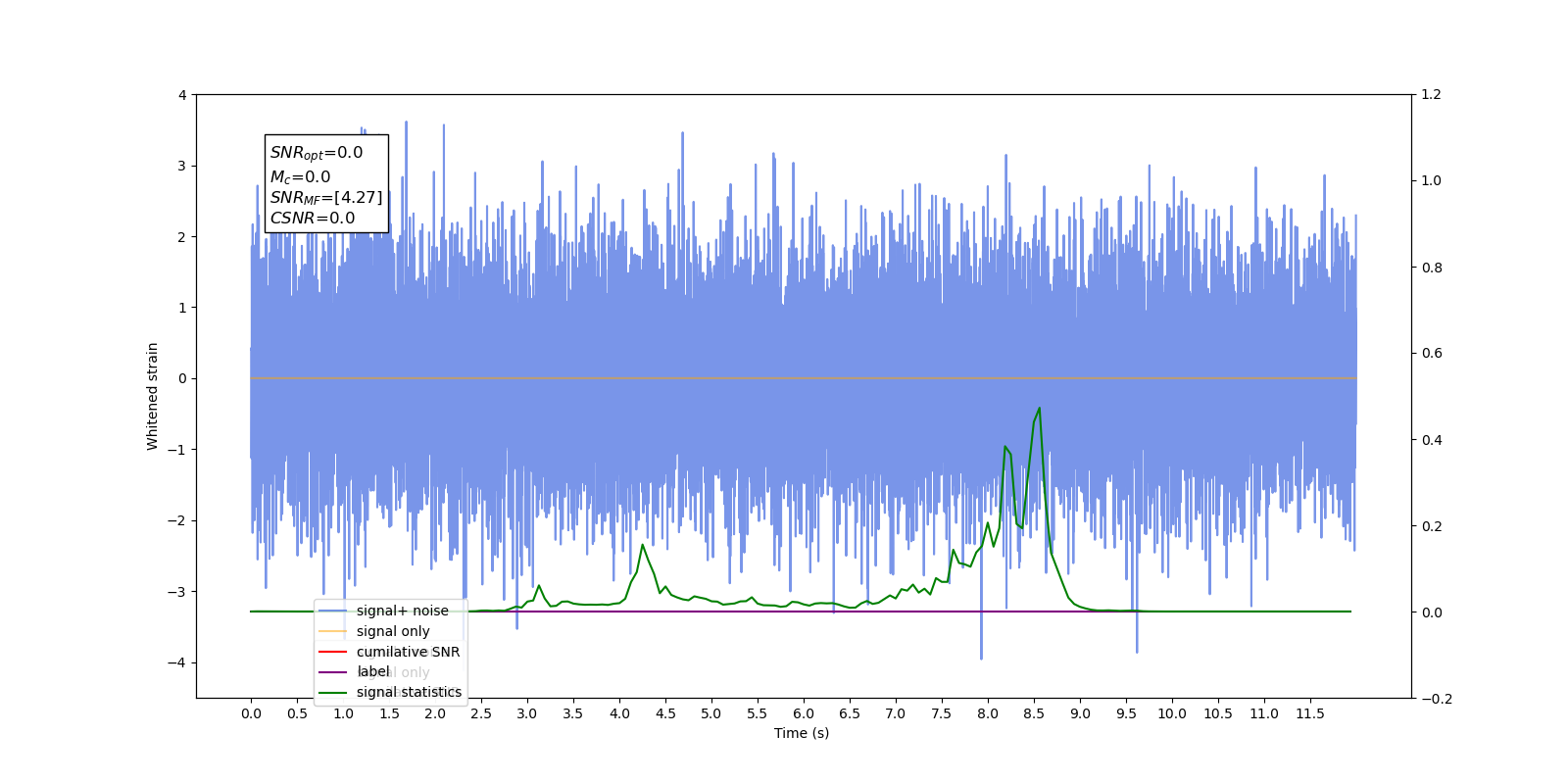The image size is (1568, 784).
Task: Click the 11.5 tick on the time axis
Action: point(1310,713)
